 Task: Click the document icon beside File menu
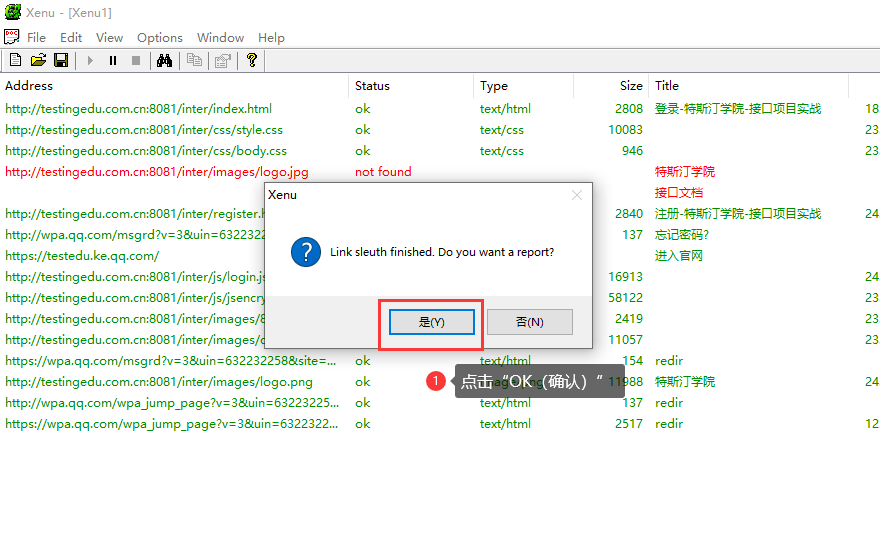pyautogui.click(x=11, y=37)
